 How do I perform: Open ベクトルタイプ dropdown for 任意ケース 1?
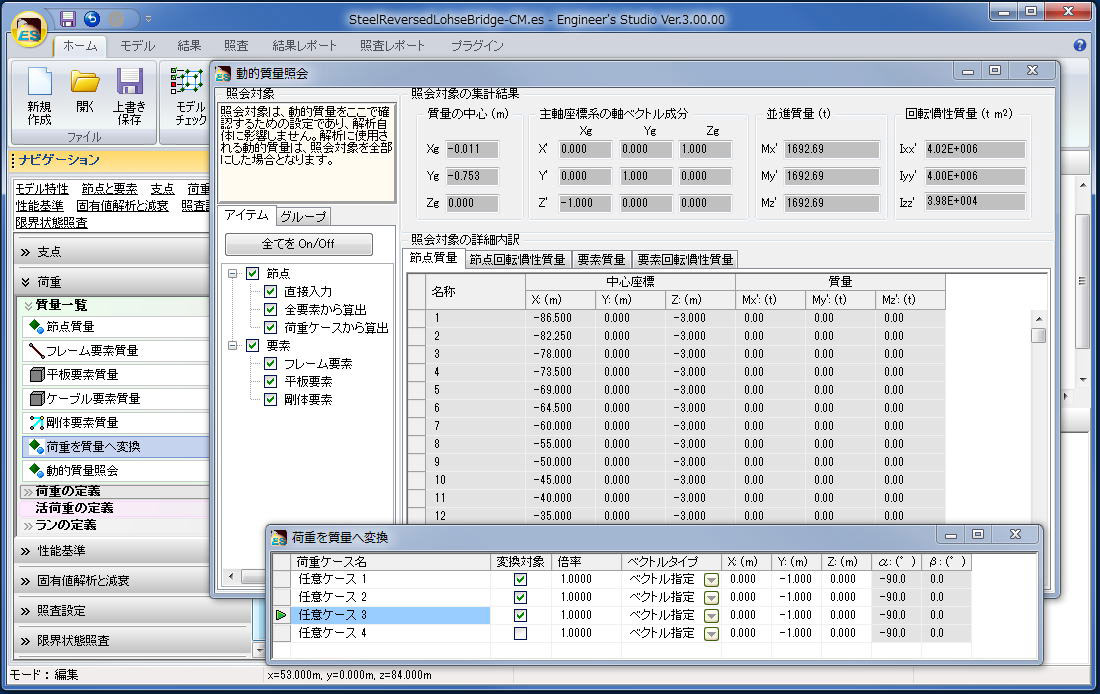coord(711,580)
